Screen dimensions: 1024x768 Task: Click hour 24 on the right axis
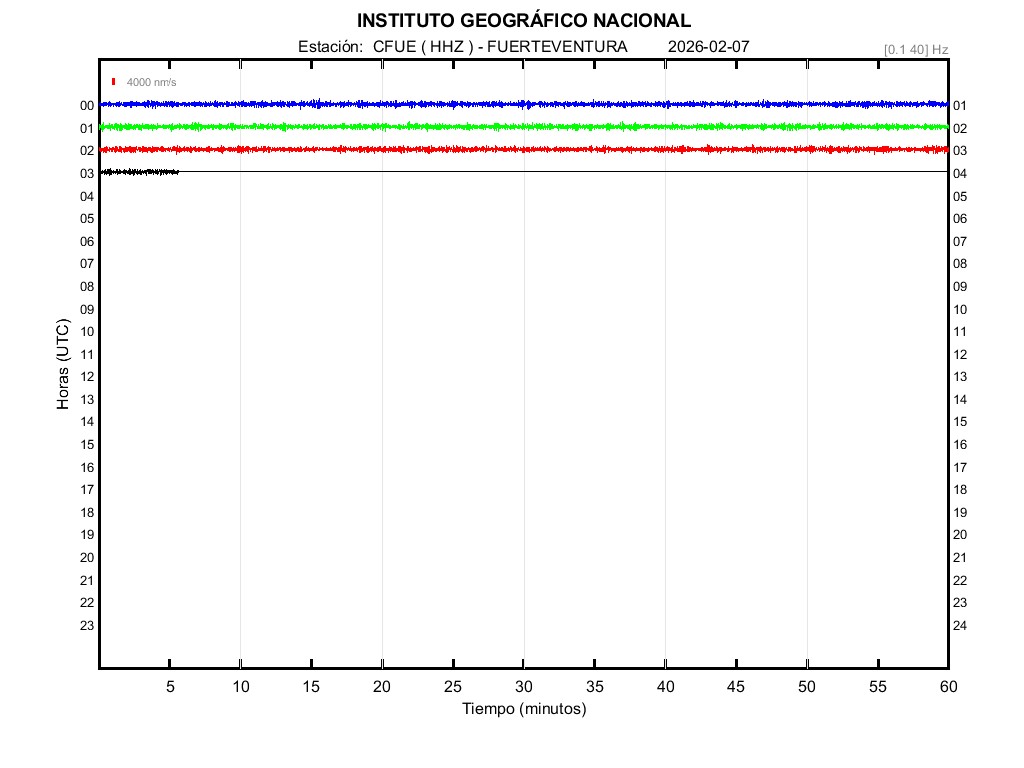pos(960,626)
